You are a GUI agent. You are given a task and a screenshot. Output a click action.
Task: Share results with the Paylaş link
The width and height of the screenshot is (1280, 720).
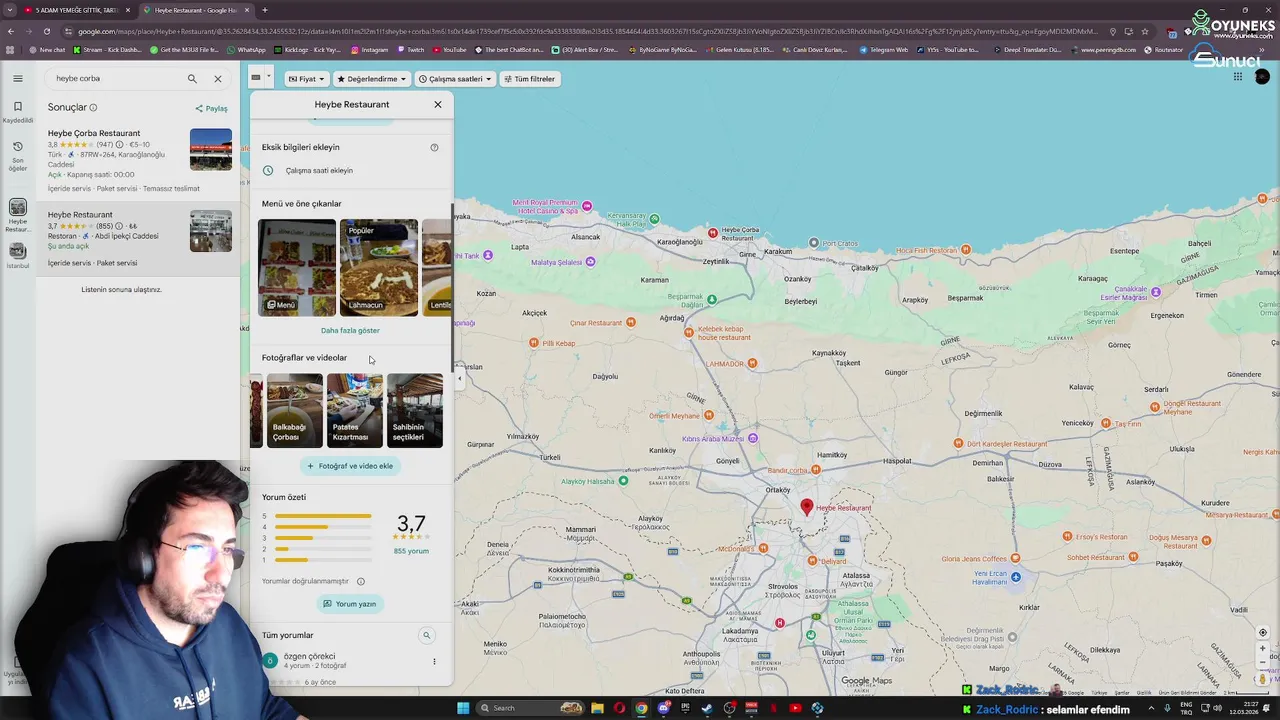[211, 108]
